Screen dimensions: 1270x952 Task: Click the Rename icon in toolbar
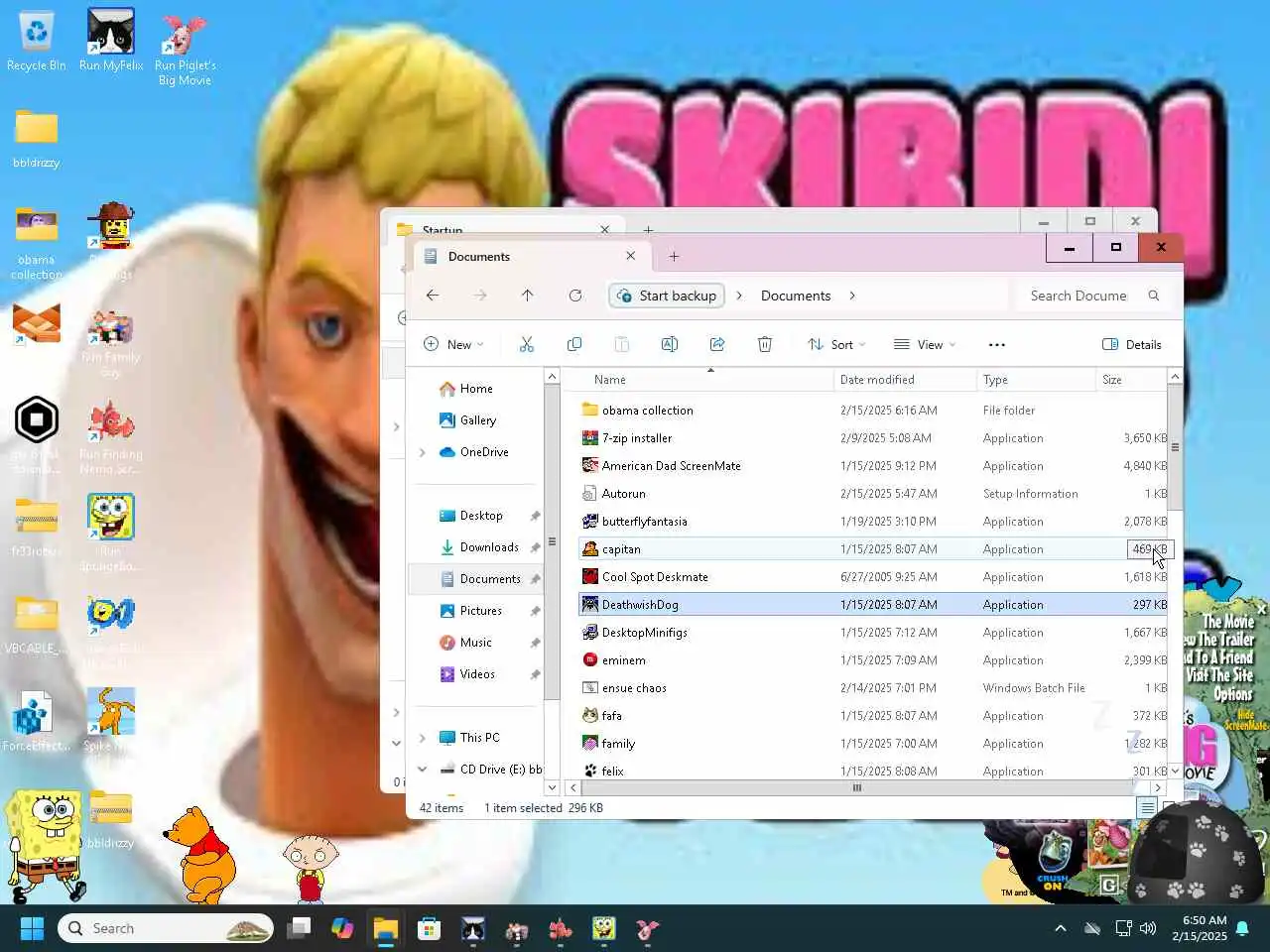click(670, 344)
